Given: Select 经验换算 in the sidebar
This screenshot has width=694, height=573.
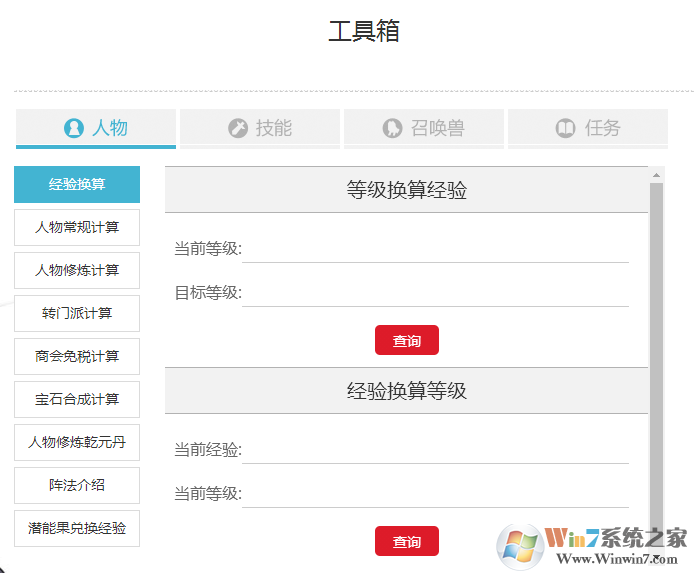Looking at the screenshot, I should [x=77, y=184].
